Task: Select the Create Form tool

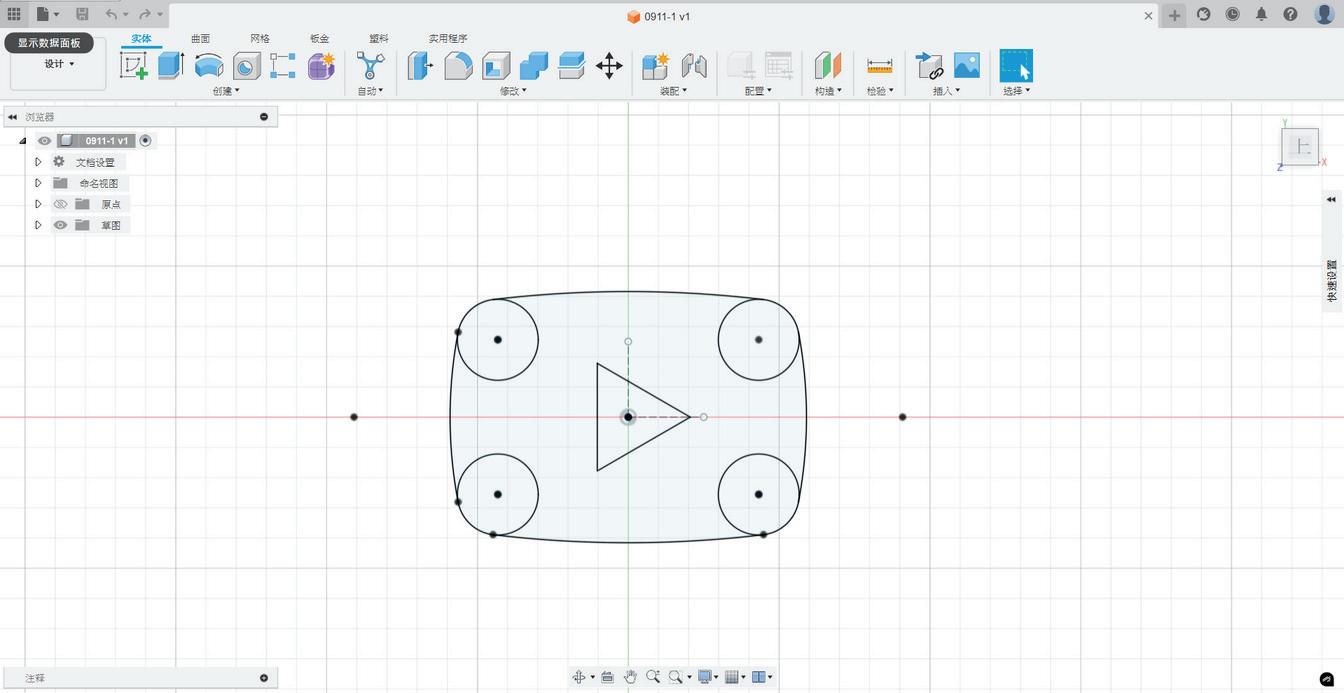Action: click(321, 66)
